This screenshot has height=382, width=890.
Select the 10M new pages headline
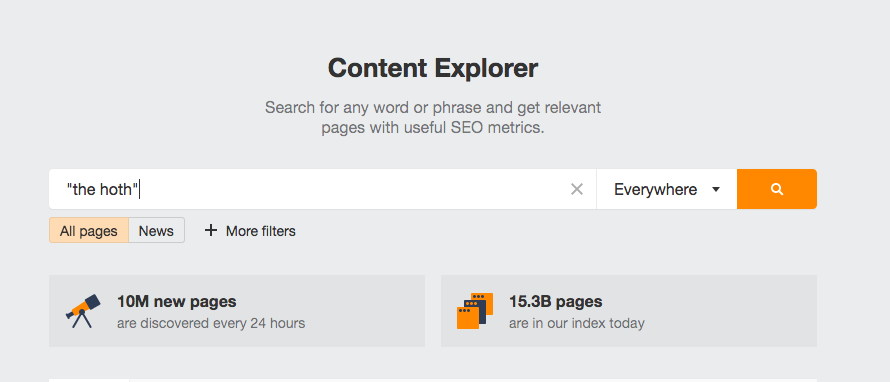click(x=177, y=301)
